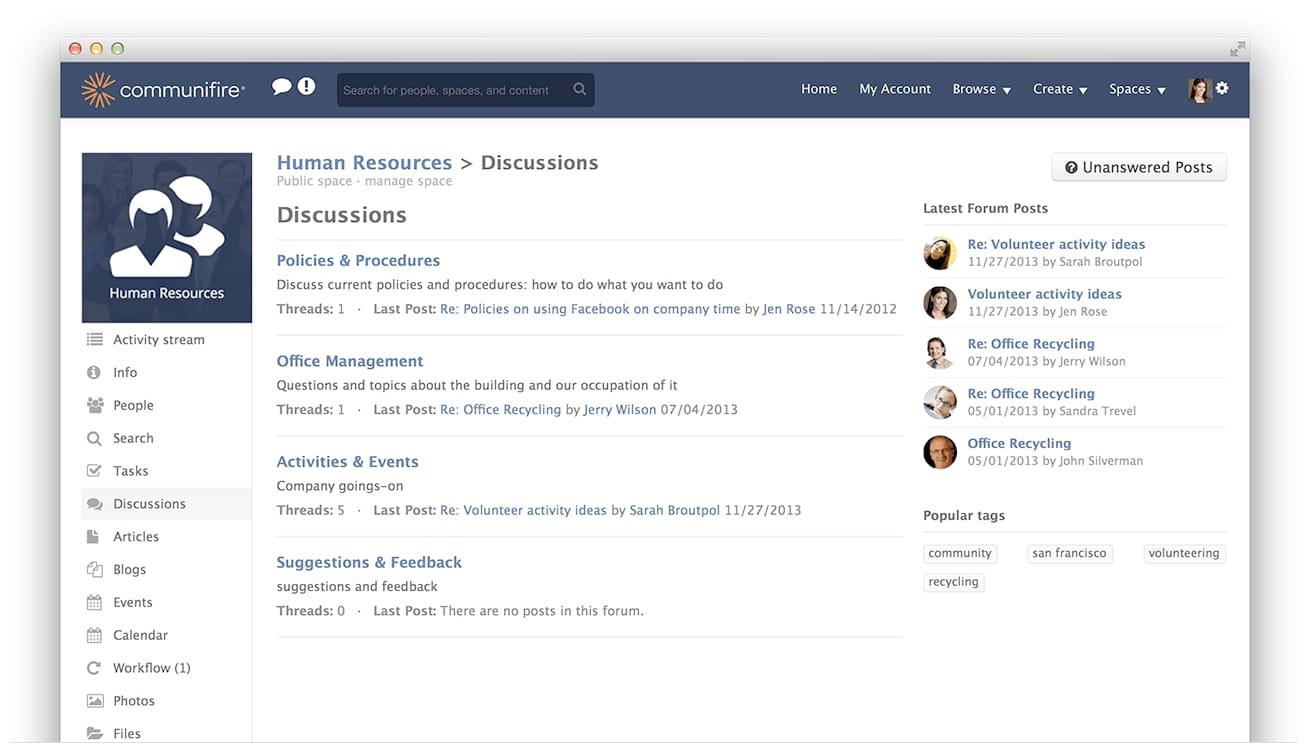Click the Articles document icon
This screenshot has height=751, width=1310.
pos(93,537)
